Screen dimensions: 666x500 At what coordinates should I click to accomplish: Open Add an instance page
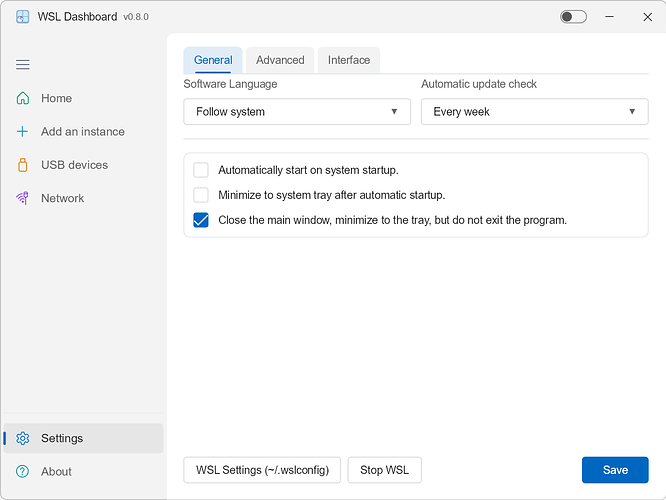(x=83, y=131)
